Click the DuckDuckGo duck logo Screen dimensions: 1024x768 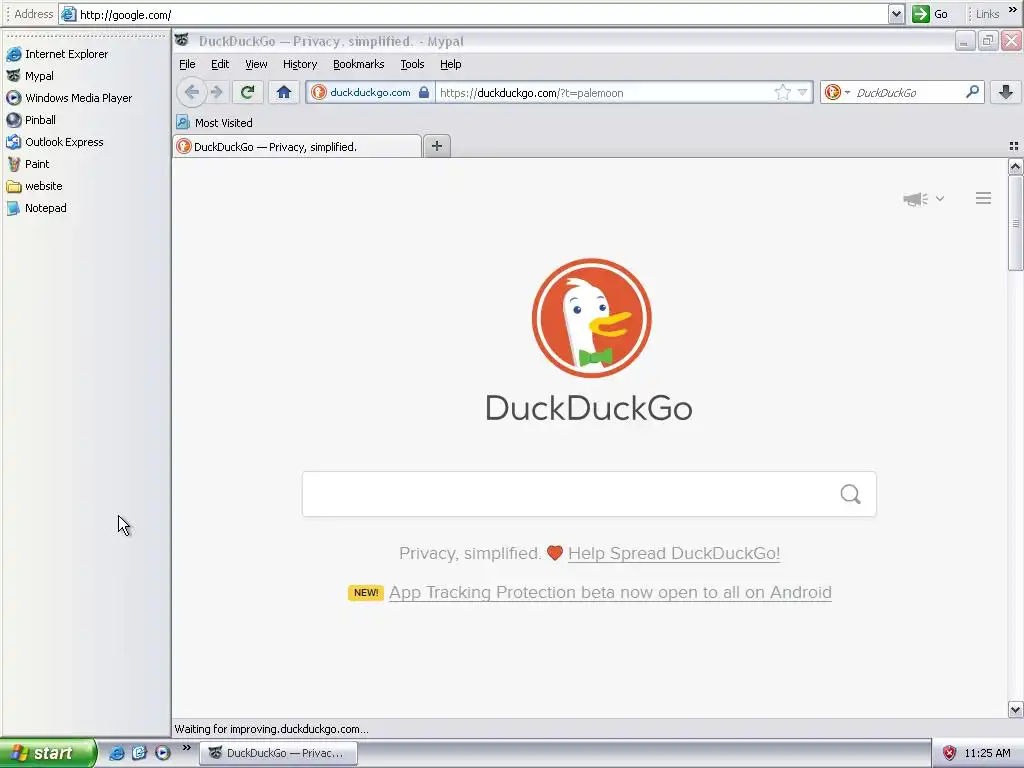(592, 318)
